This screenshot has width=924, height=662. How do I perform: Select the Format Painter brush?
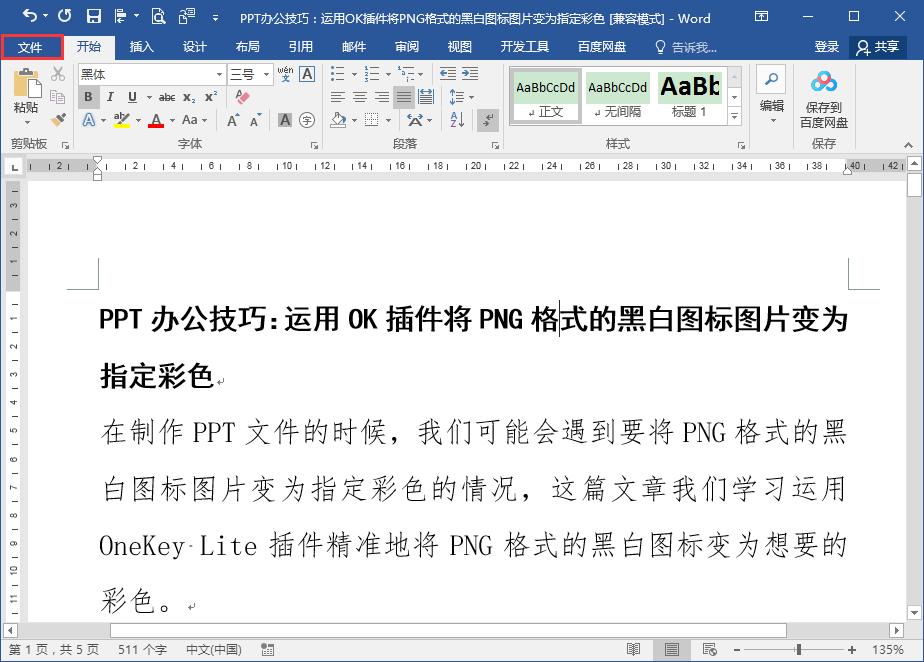57,120
